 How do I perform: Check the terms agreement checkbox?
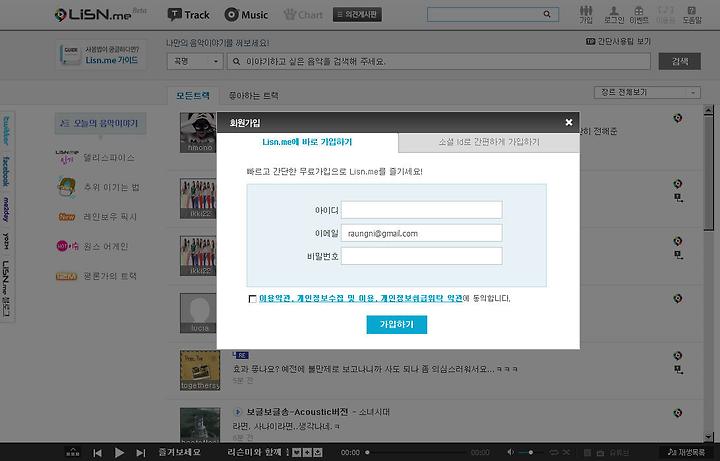pyautogui.click(x=252, y=299)
